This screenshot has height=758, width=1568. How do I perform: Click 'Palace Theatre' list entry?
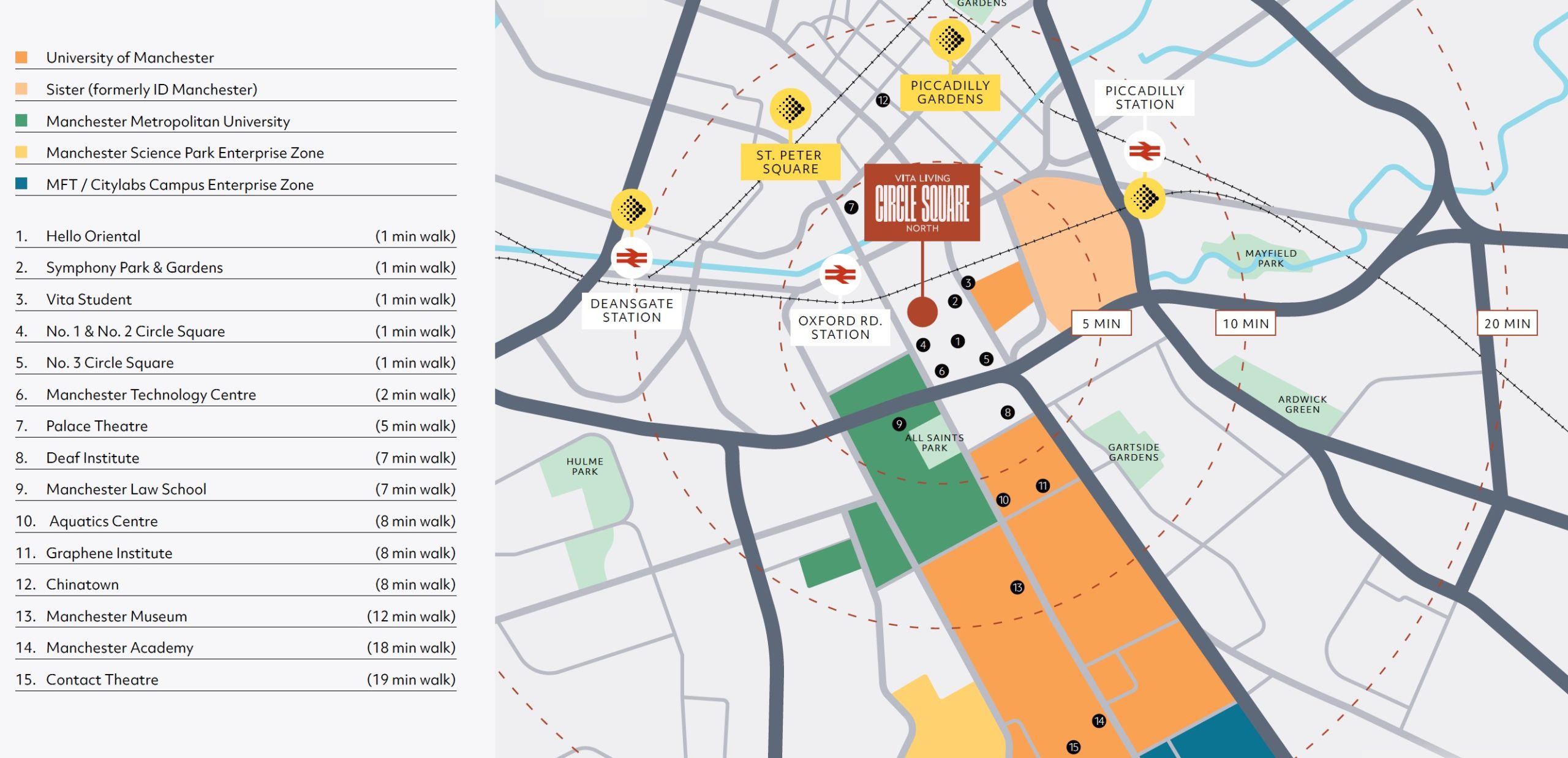97,426
